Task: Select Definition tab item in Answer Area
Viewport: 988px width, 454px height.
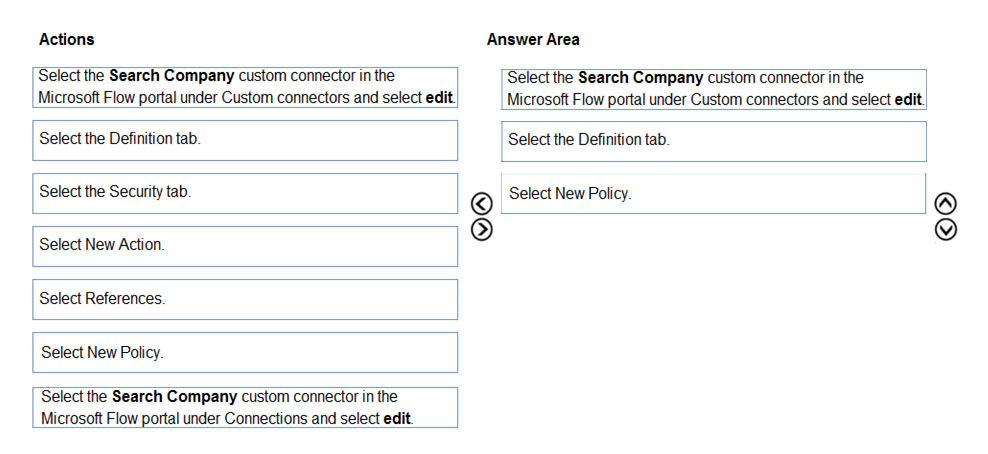Action: tap(714, 142)
